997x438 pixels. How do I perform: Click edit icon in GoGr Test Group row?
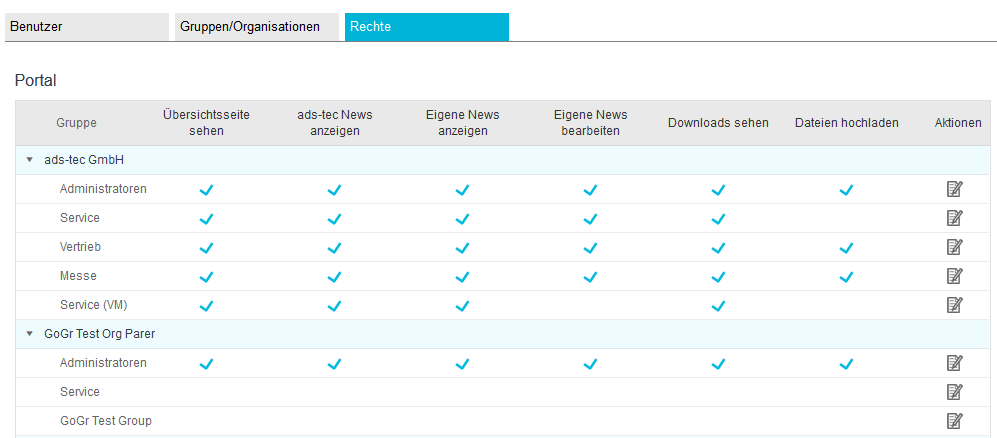pos(954,421)
